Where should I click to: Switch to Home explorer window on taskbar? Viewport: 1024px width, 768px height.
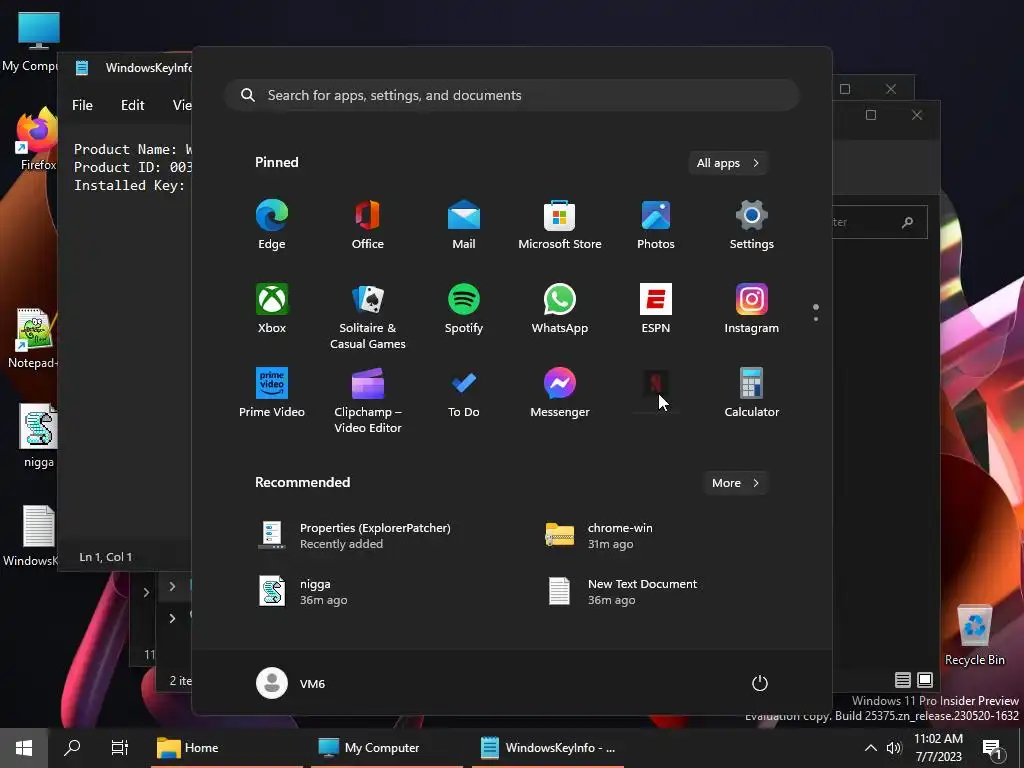coord(227,748)
